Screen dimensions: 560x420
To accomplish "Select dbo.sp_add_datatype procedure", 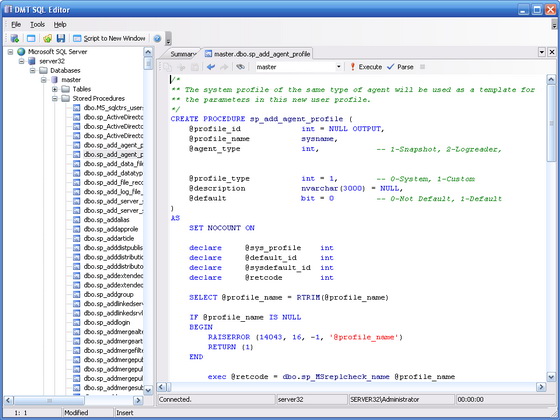I will (x=113, y=173).
